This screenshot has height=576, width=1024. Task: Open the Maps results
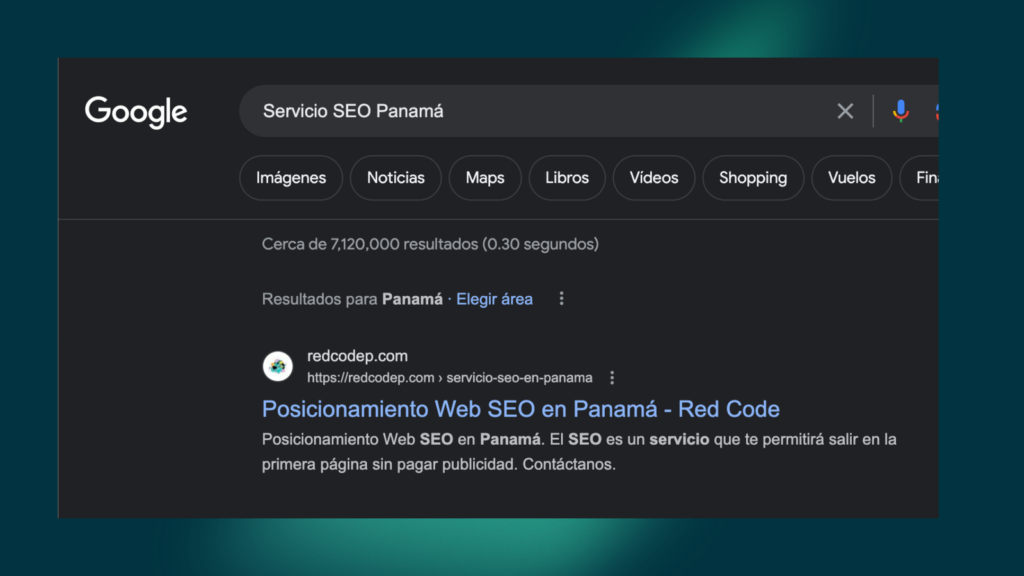[x=484, y=177]
